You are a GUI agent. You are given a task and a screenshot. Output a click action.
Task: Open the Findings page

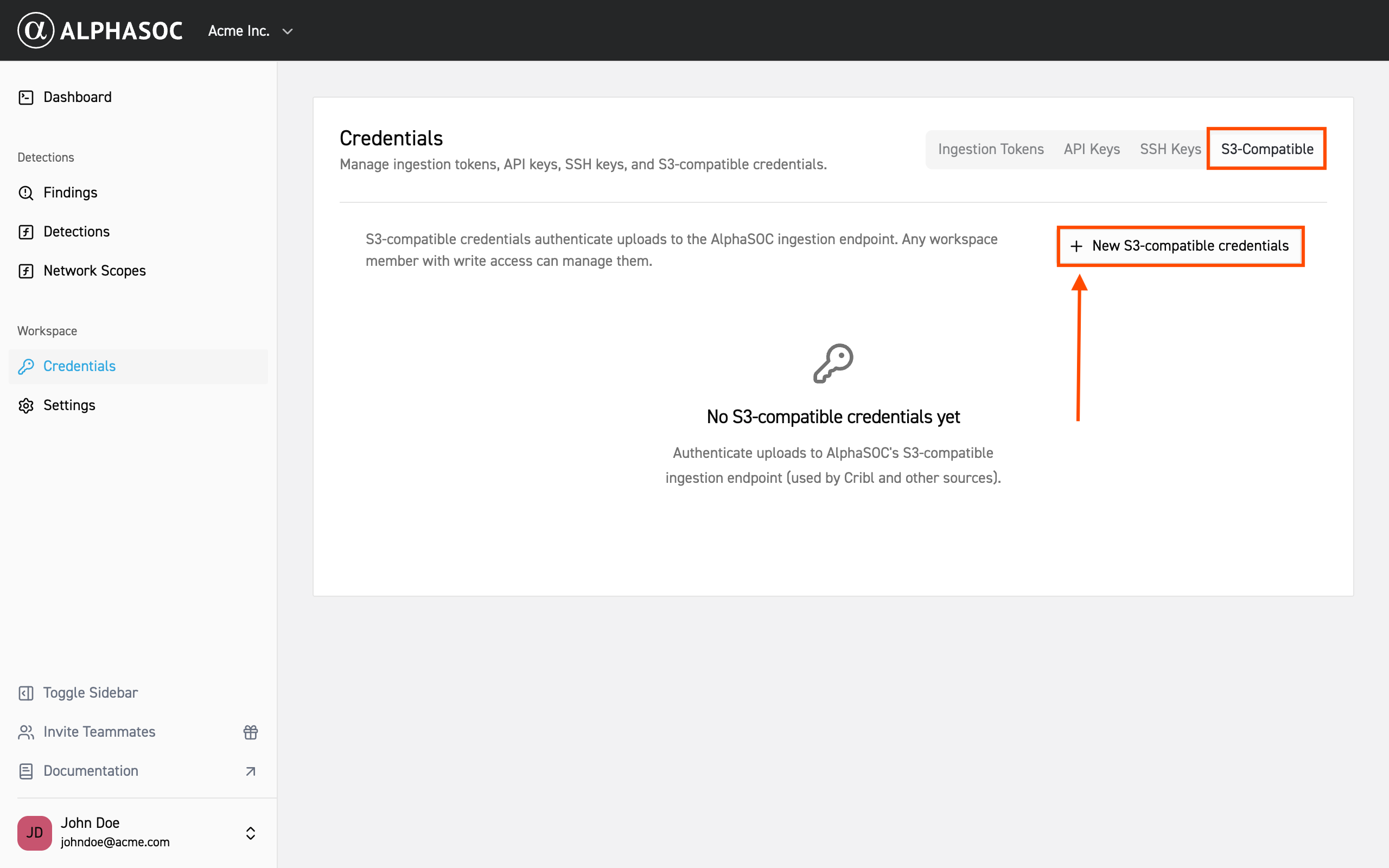(x=138, y=193)
